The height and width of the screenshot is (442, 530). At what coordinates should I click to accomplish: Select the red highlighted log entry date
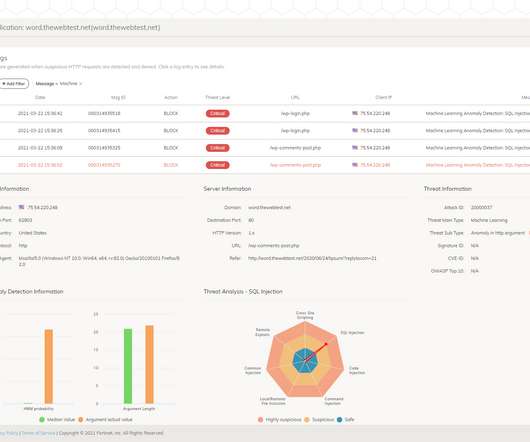[40, 165]
